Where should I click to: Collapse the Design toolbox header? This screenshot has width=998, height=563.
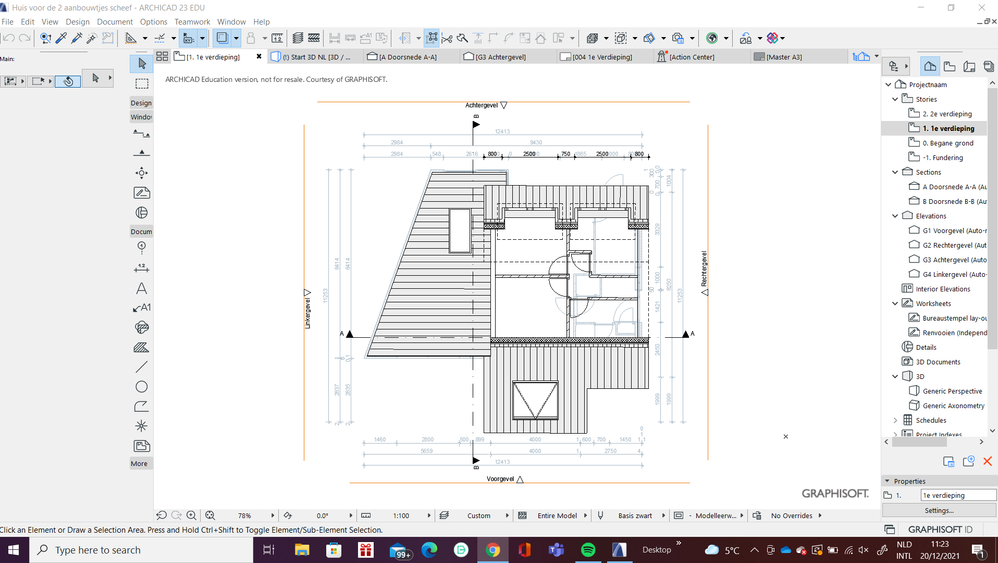[x=141, y=102]
